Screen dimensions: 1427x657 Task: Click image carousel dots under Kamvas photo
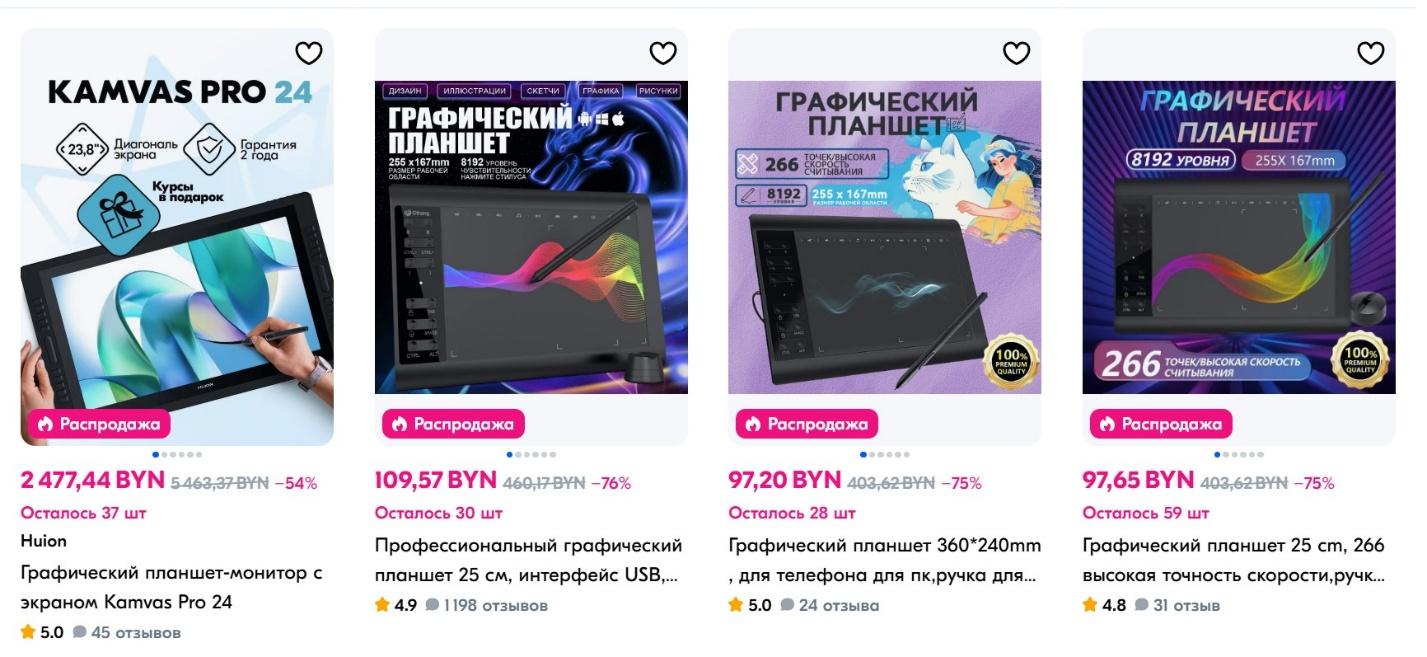[178, 454]
